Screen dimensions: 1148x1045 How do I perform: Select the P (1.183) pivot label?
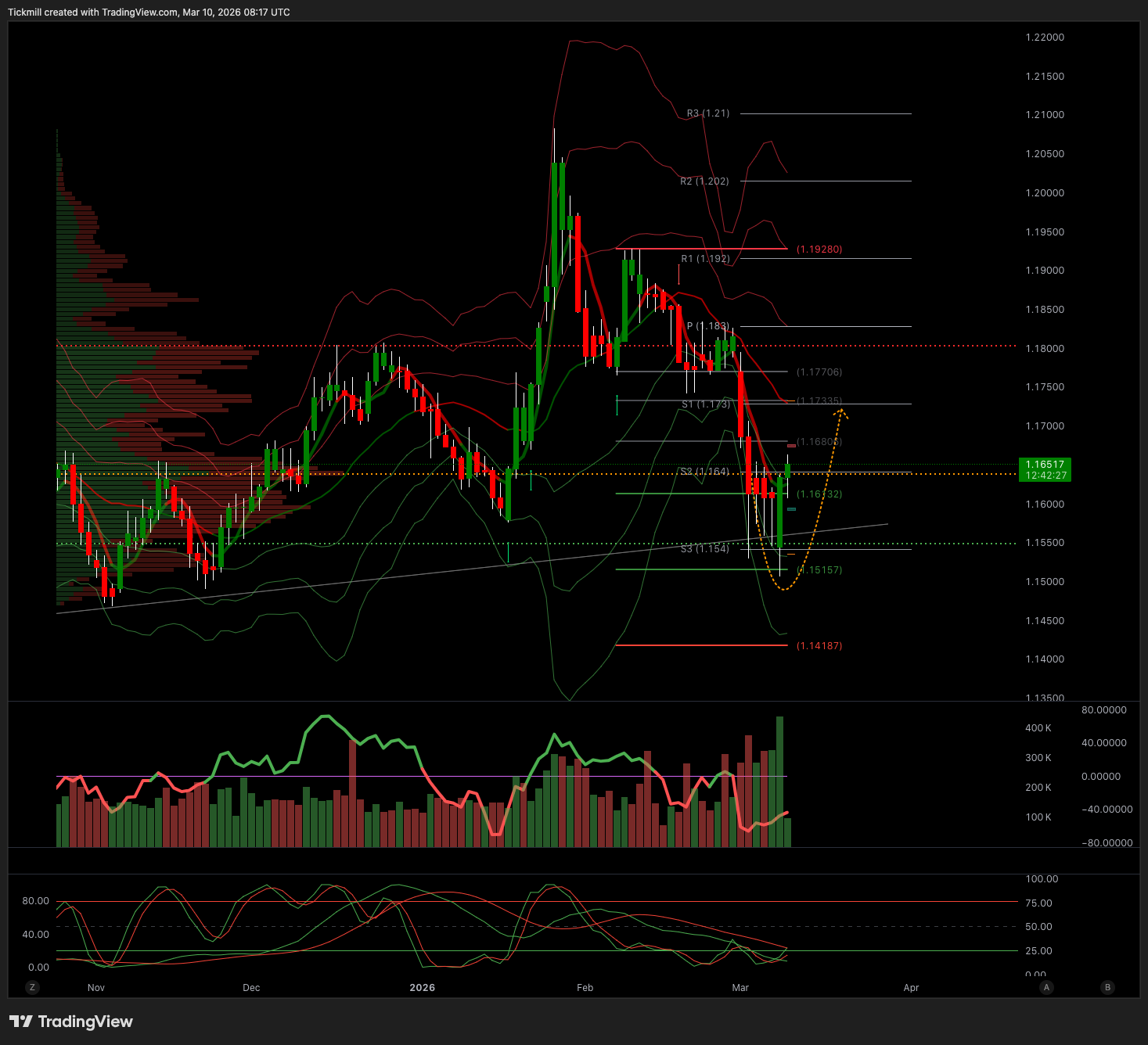pos(708,326)
